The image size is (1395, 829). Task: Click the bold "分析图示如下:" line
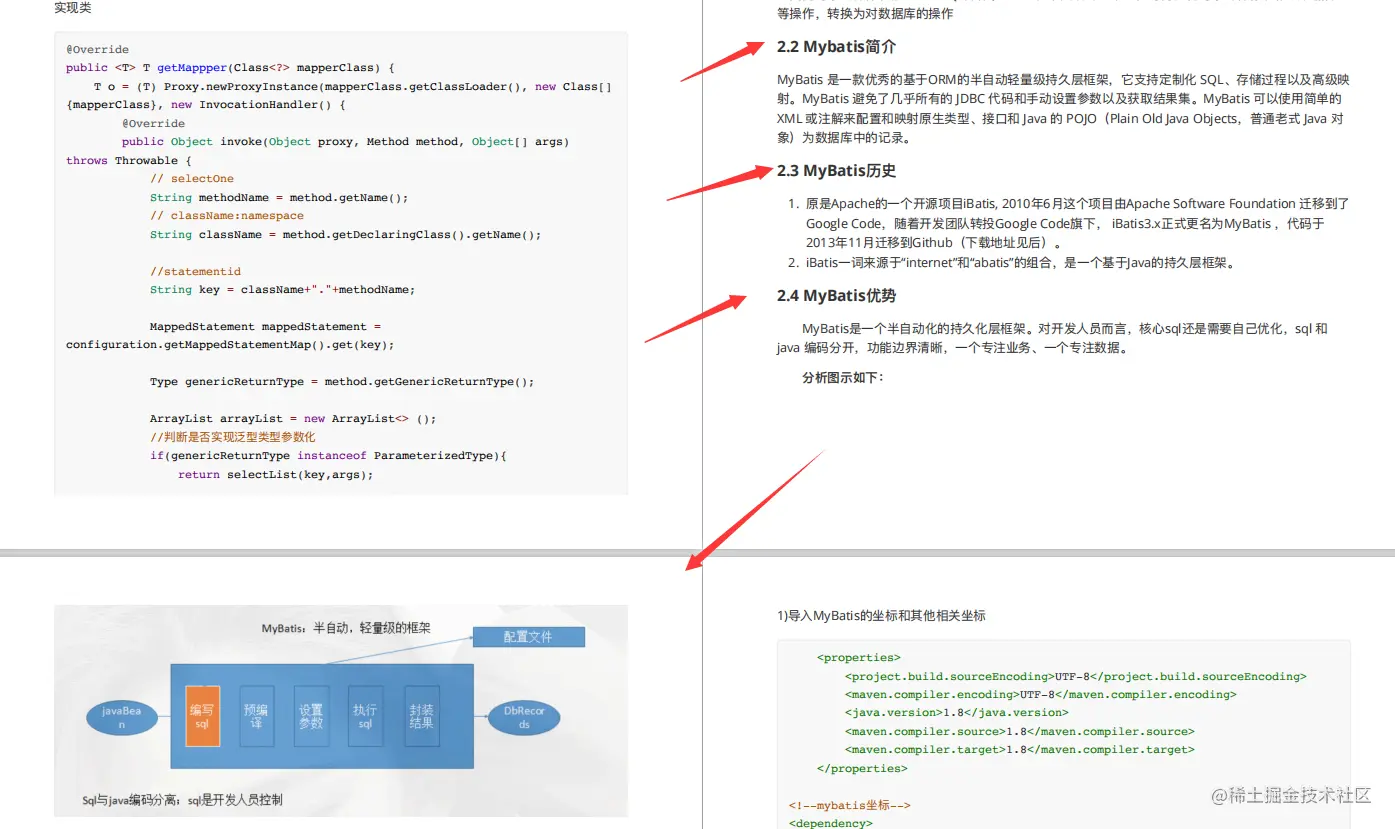(x=843, y=377)
